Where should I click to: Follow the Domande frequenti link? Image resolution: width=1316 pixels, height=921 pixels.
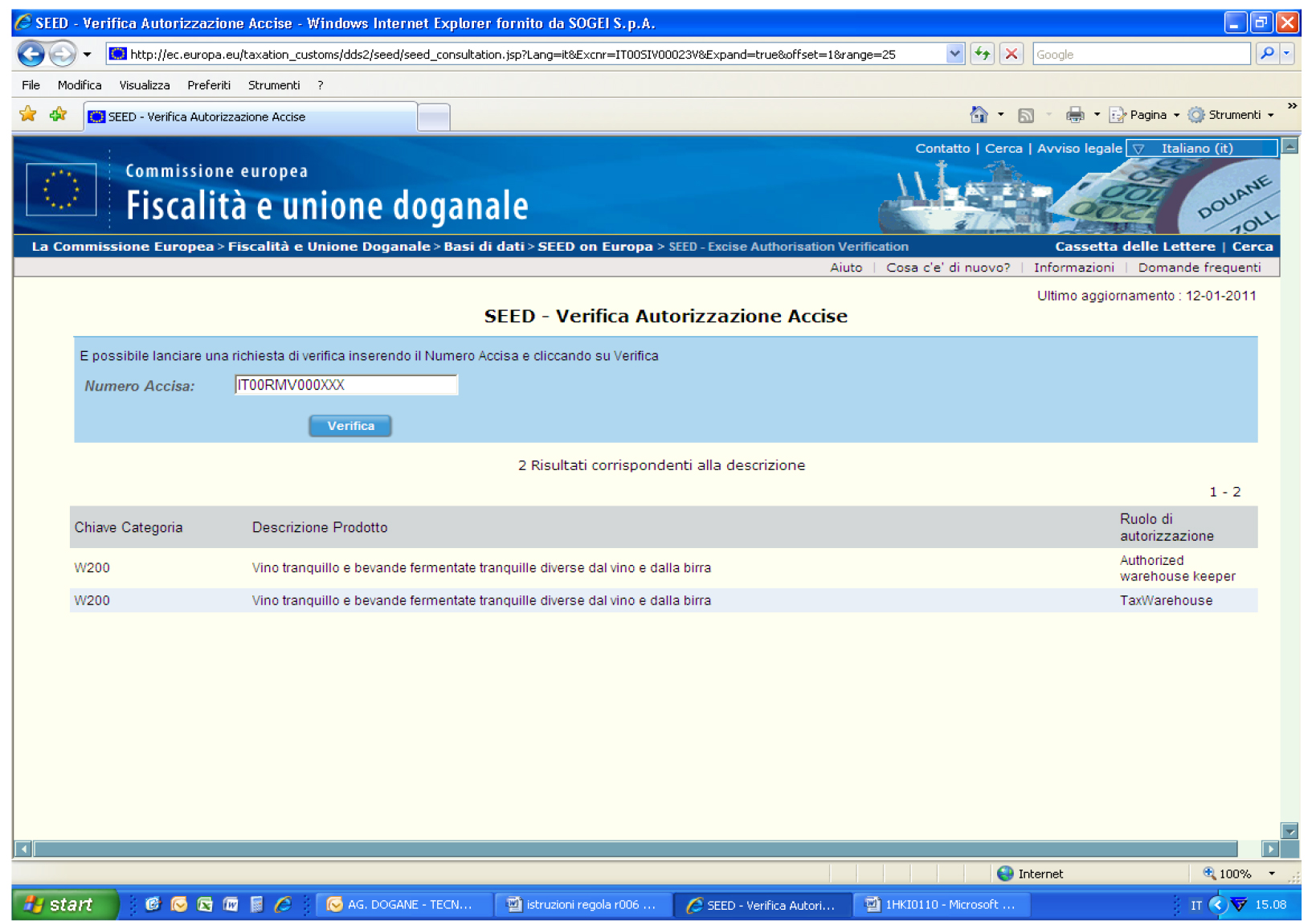1199,268
